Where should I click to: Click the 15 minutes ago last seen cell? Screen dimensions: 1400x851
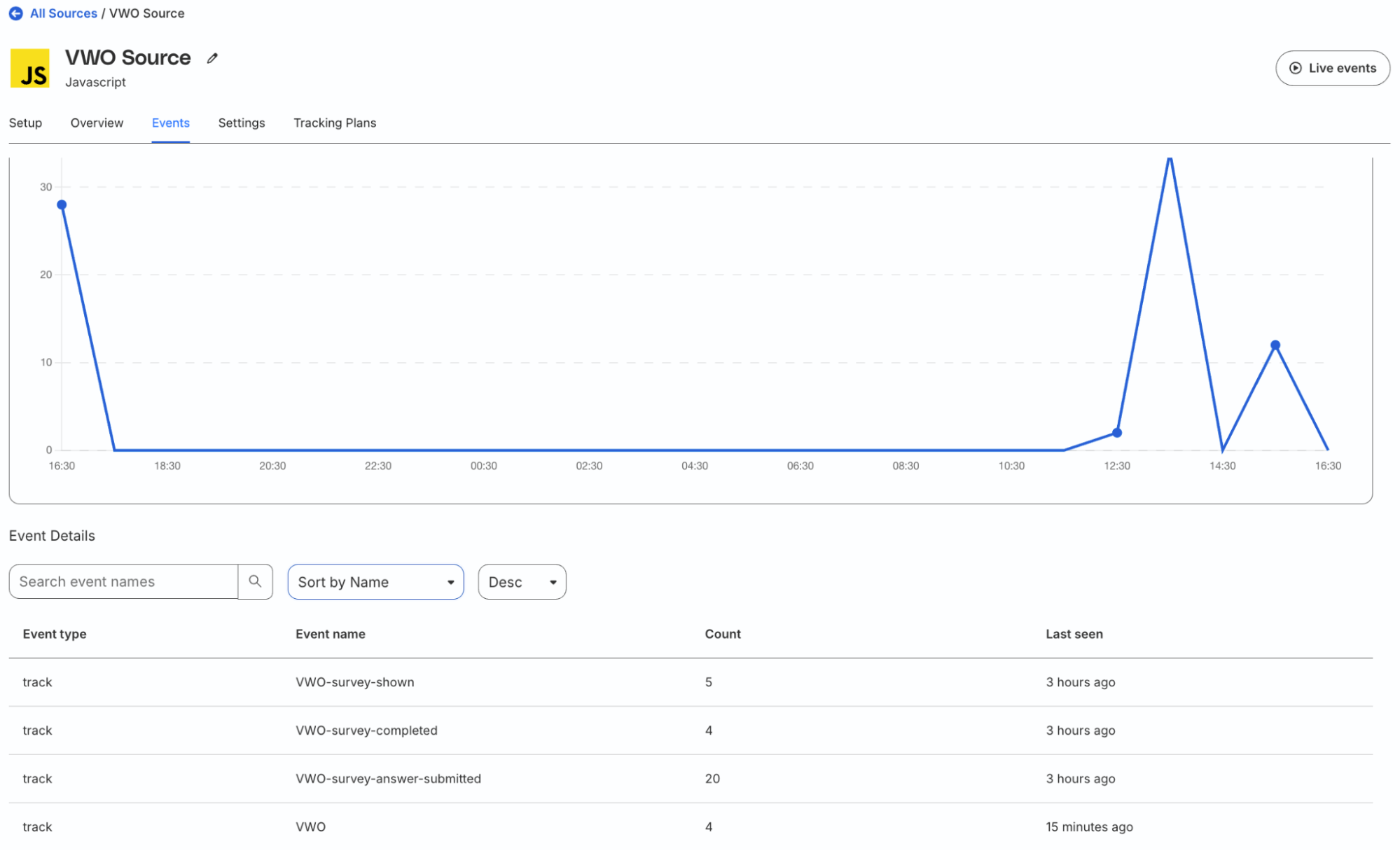[x=1089, y=827]
